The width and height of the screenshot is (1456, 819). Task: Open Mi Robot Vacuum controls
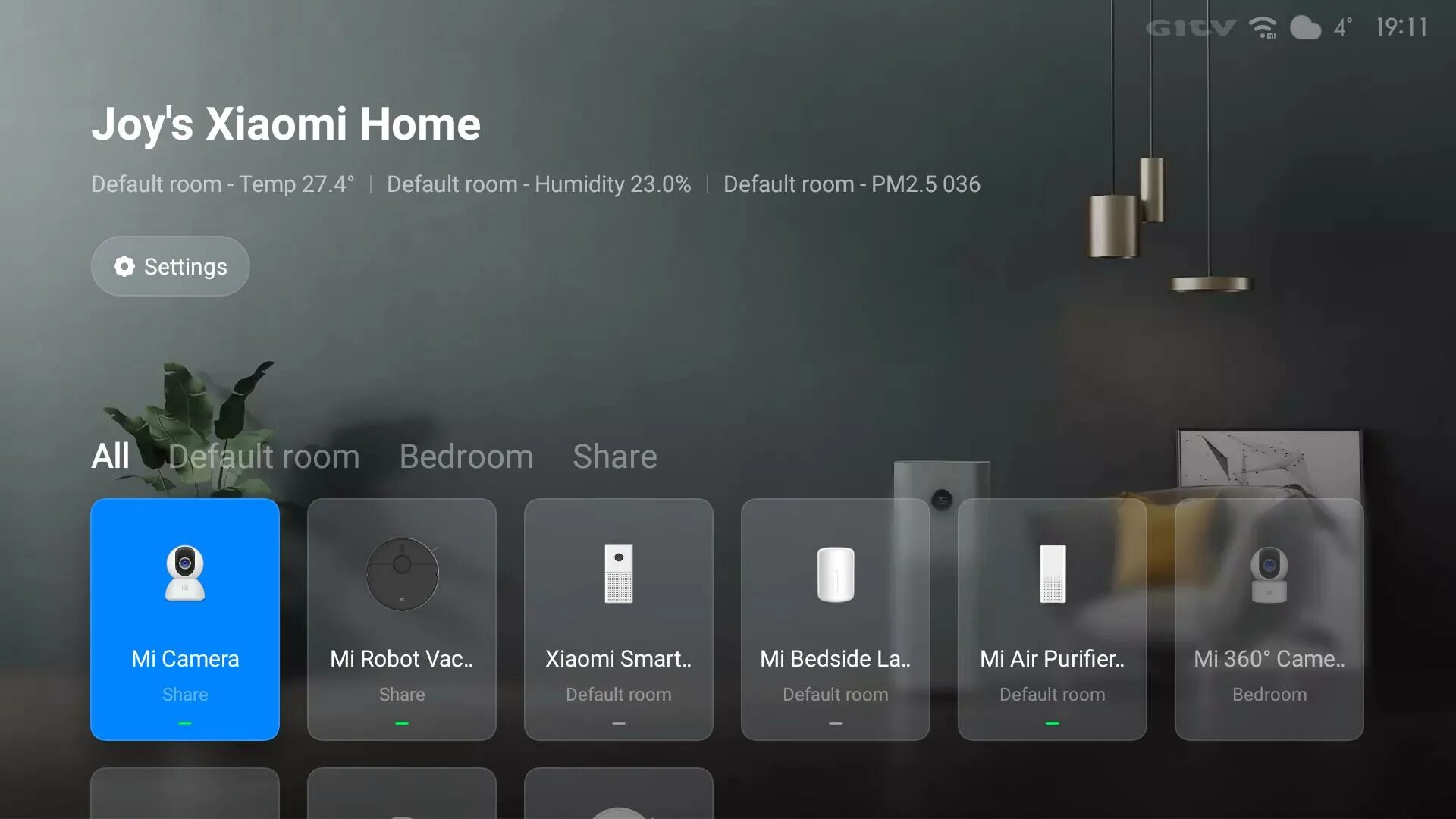[401, 619]
